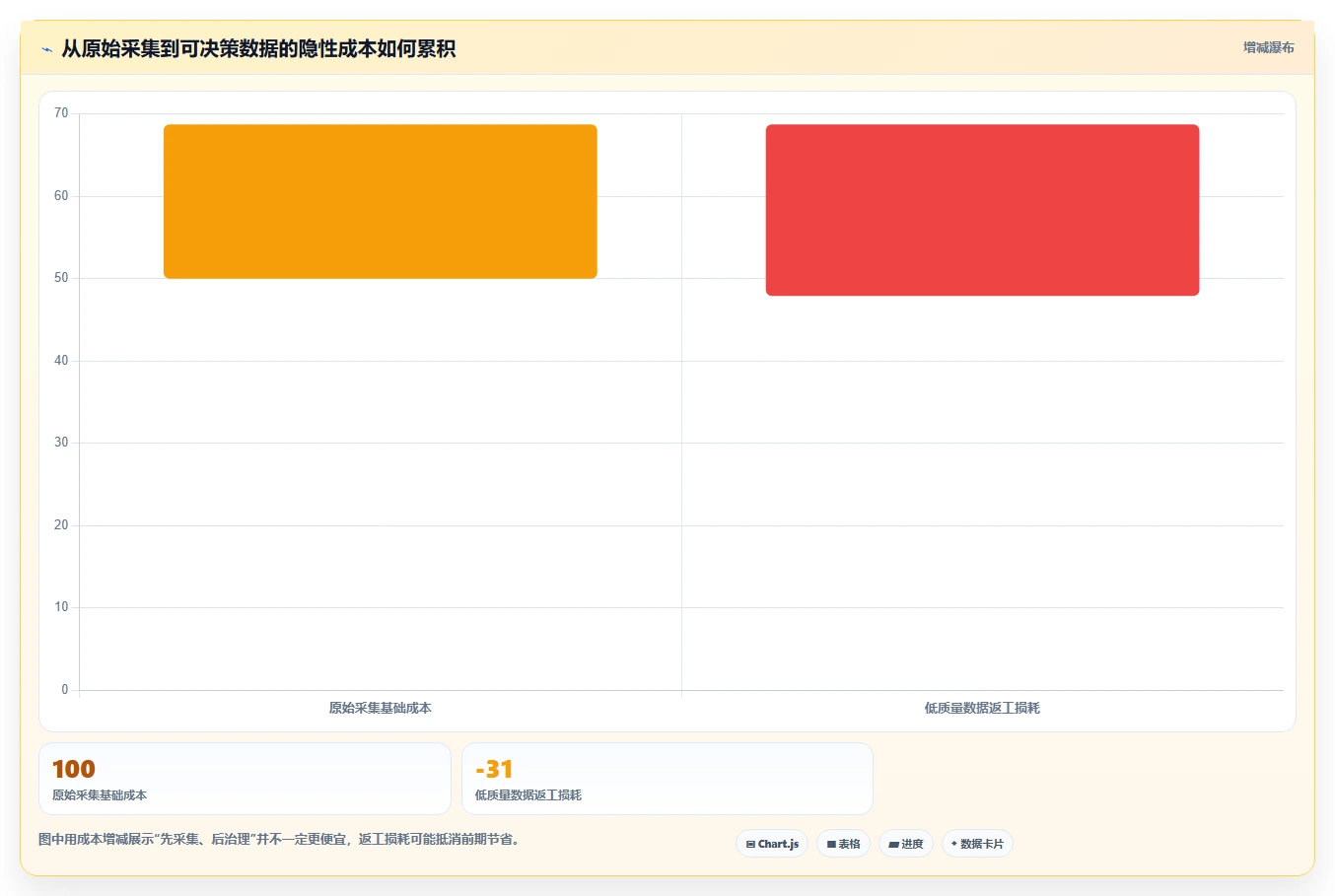1335x896 pixels.
Task: Select the 表格 tag chip
Action: [843, 844]
